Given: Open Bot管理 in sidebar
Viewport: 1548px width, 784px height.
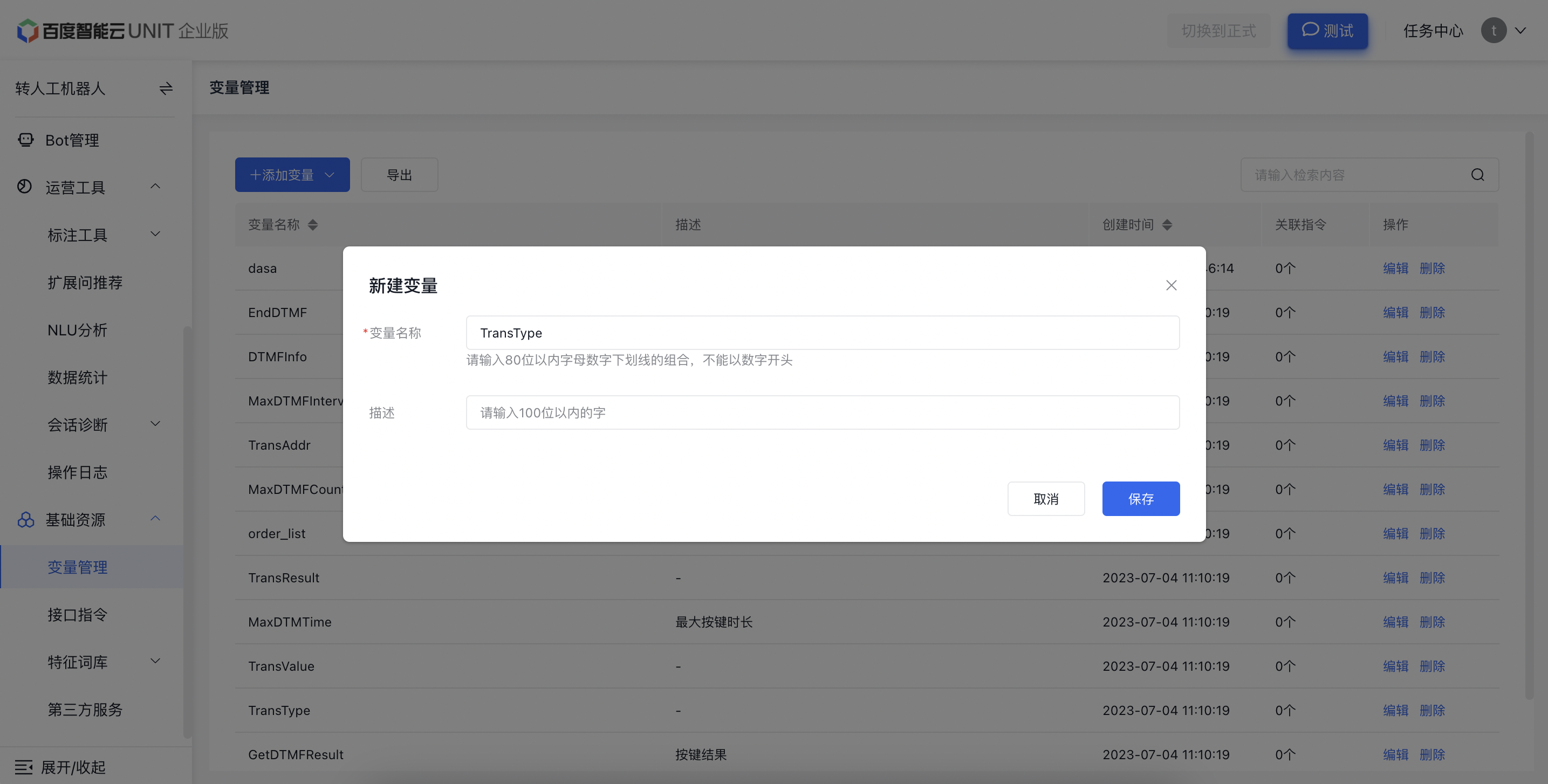Looking at the screenshot, I should point(72,140).
